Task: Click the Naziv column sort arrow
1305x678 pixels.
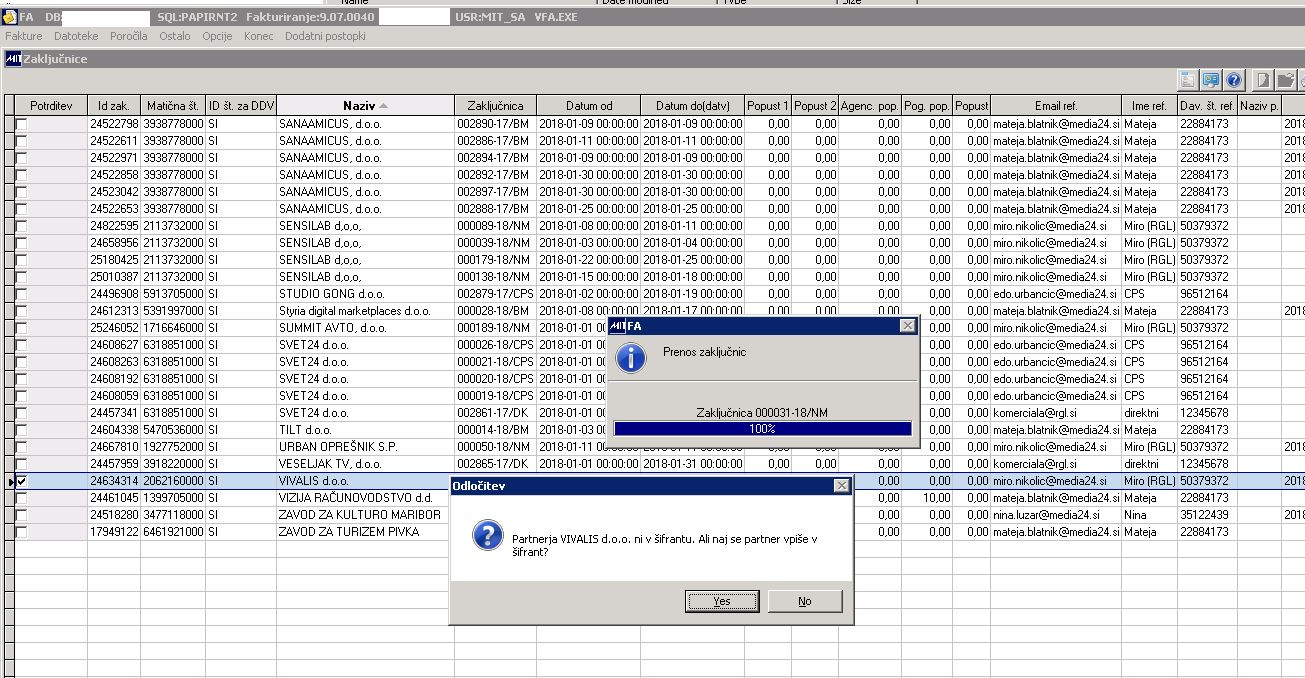Action: point(383,105)
